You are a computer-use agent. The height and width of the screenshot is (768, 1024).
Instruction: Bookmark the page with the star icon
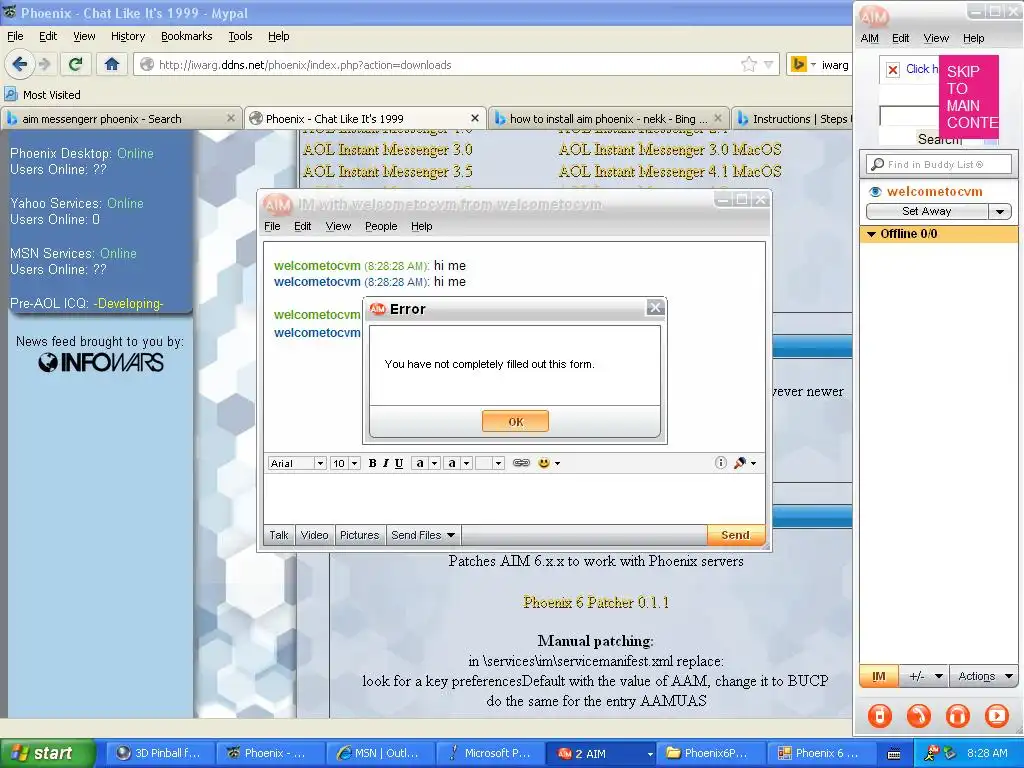[748, 64]
